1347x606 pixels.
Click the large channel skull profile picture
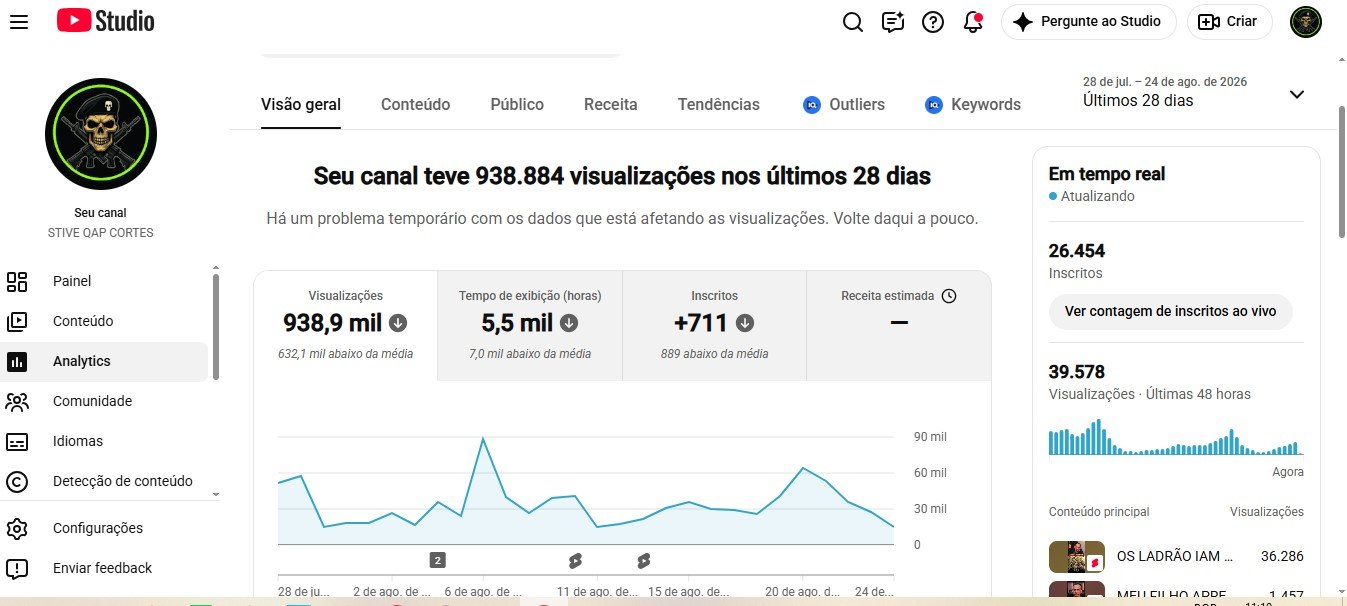tap(101, 134)
